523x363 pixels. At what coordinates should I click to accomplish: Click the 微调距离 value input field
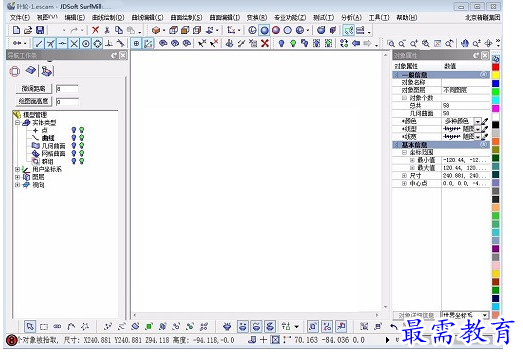coord(67,89)
